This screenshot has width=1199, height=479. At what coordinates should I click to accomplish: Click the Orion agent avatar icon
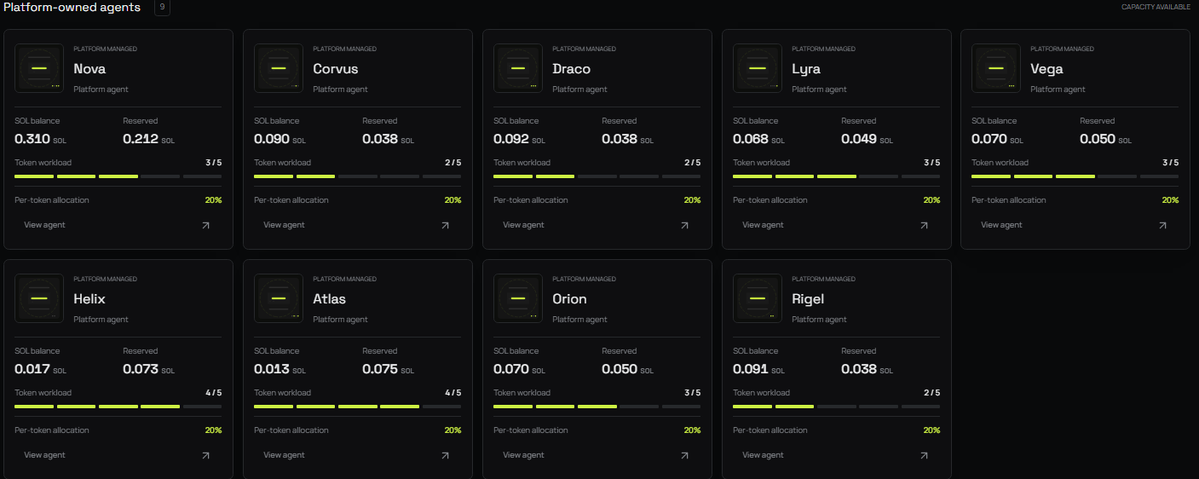[518, 298]
